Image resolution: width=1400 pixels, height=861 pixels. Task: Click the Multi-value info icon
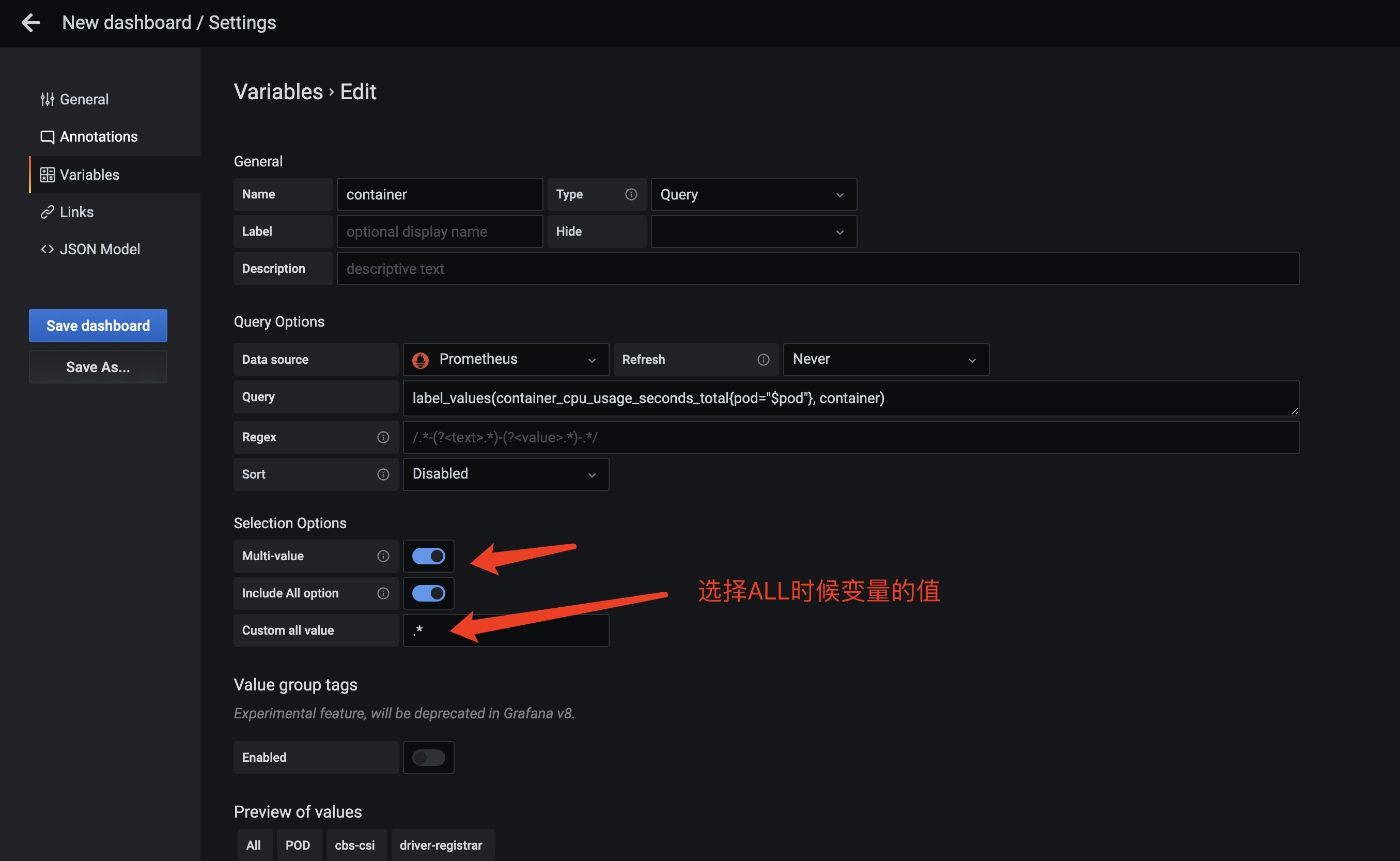[383, 556]
